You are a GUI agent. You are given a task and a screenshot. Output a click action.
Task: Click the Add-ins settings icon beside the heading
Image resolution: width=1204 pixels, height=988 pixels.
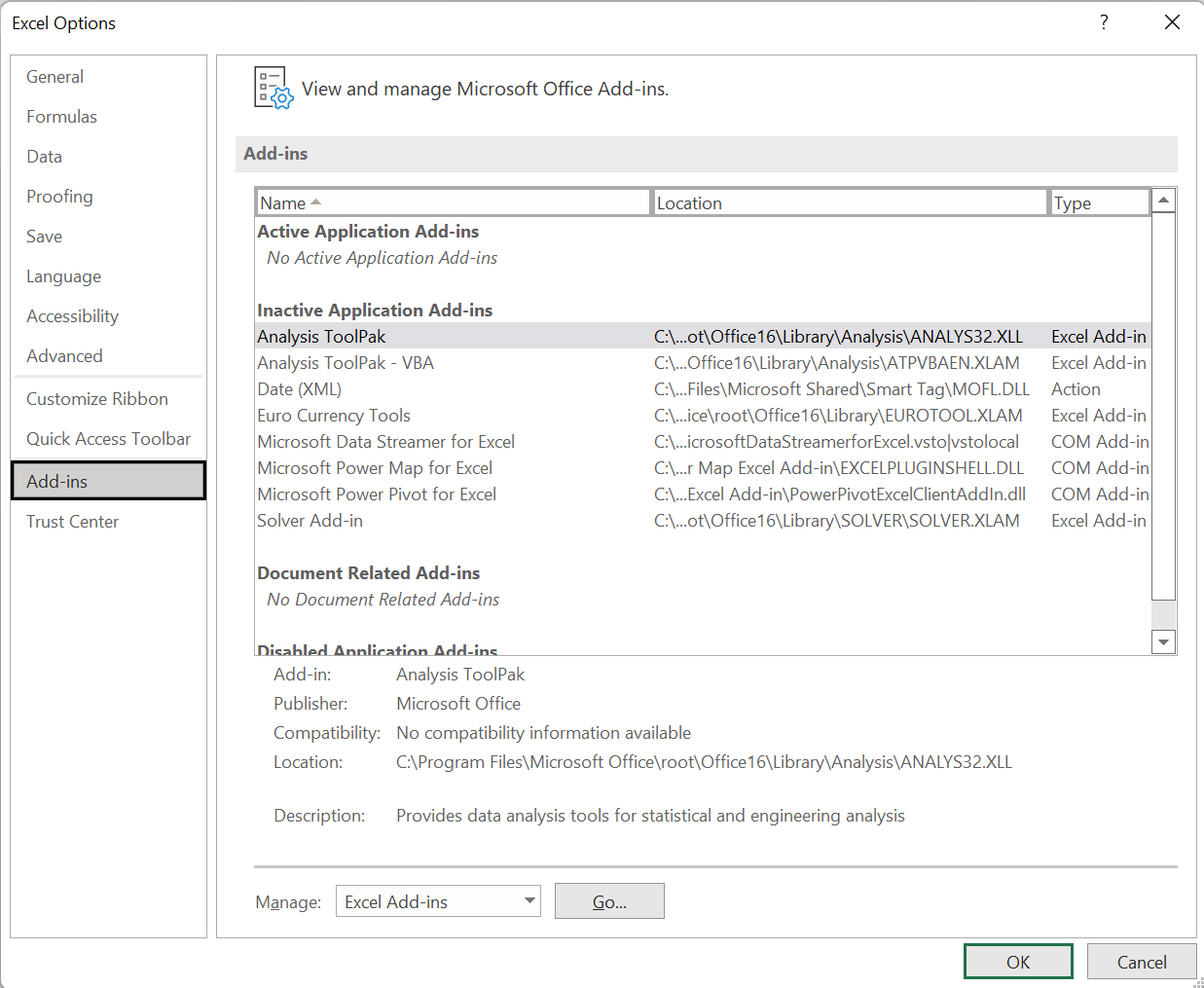click(274, 88)
